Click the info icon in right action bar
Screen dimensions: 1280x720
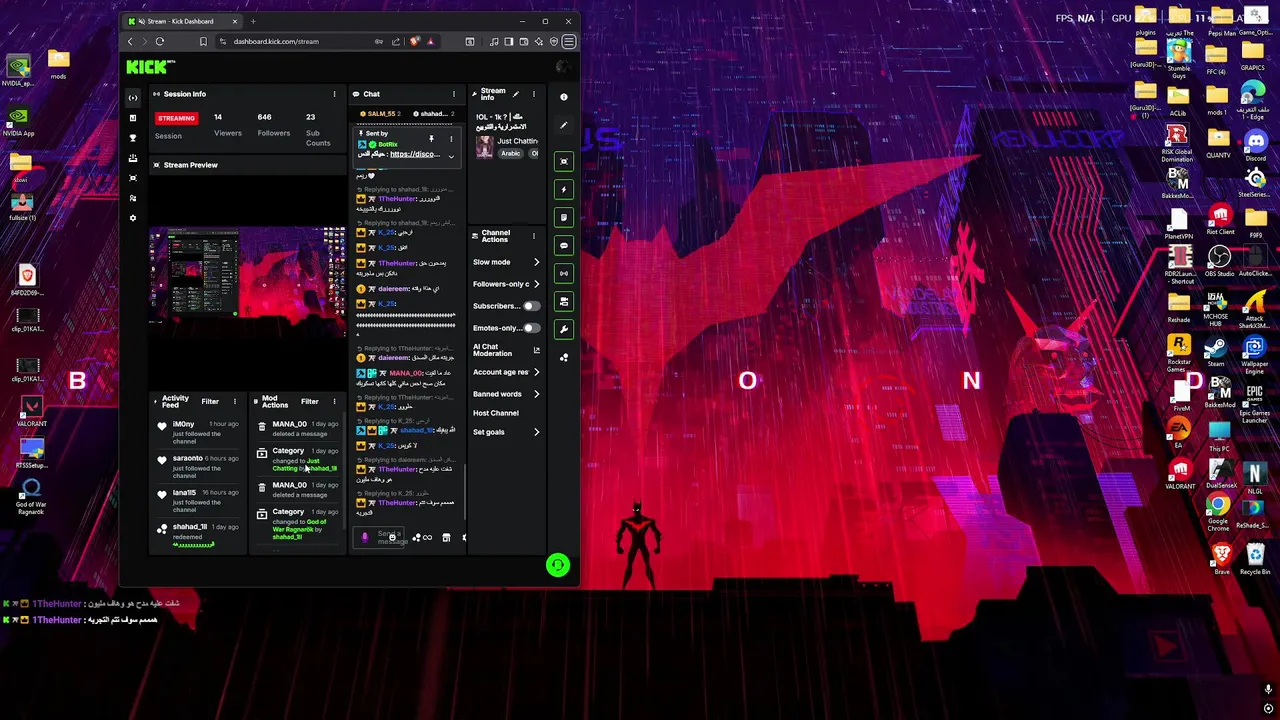(564, 97)
